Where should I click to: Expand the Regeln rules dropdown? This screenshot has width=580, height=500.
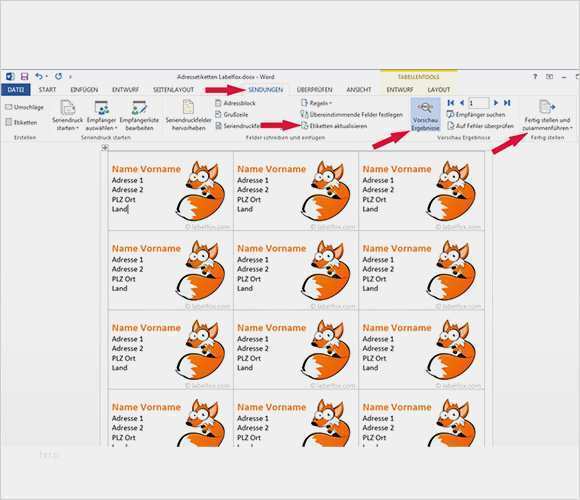pyautogui.click(x=317, y=103)
